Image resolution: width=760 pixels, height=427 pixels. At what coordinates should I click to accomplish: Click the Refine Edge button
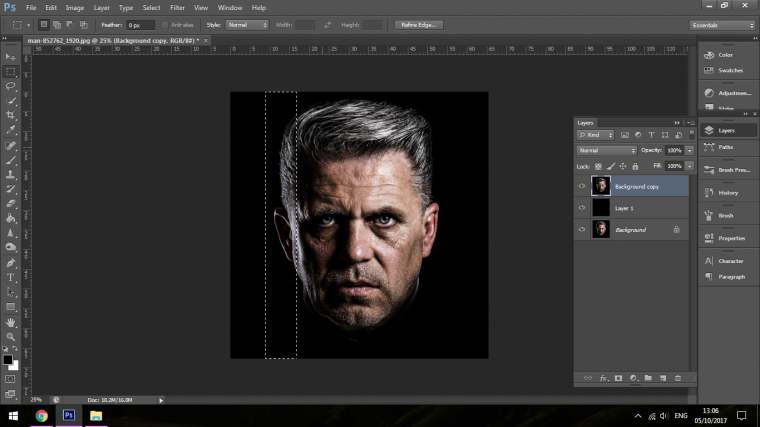(x=419, y=25)
